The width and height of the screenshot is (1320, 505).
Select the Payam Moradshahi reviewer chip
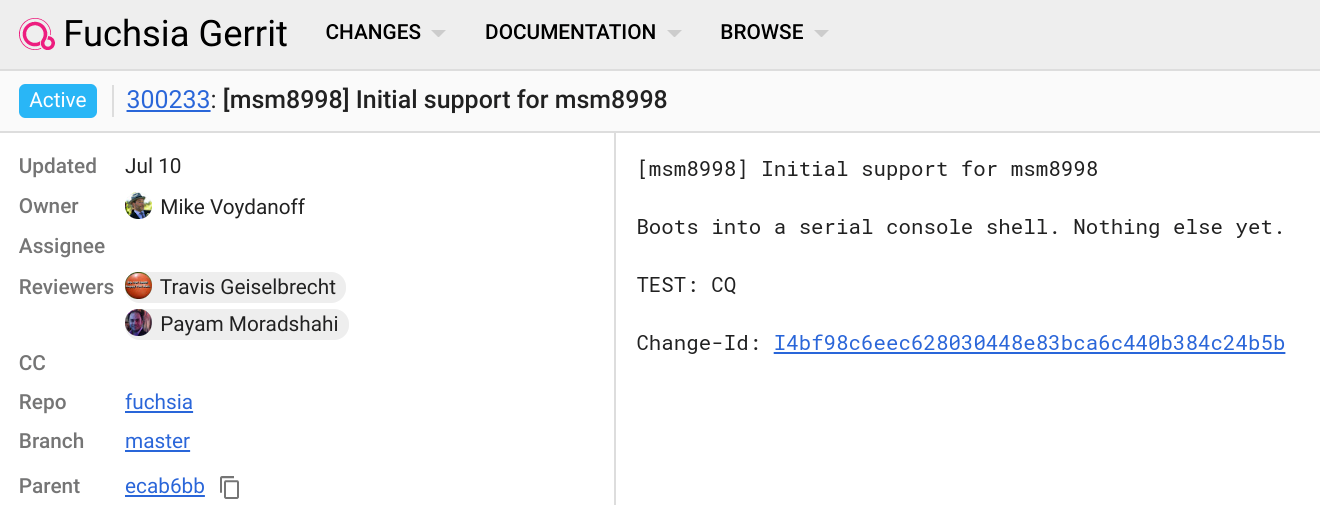coord(248,324)
